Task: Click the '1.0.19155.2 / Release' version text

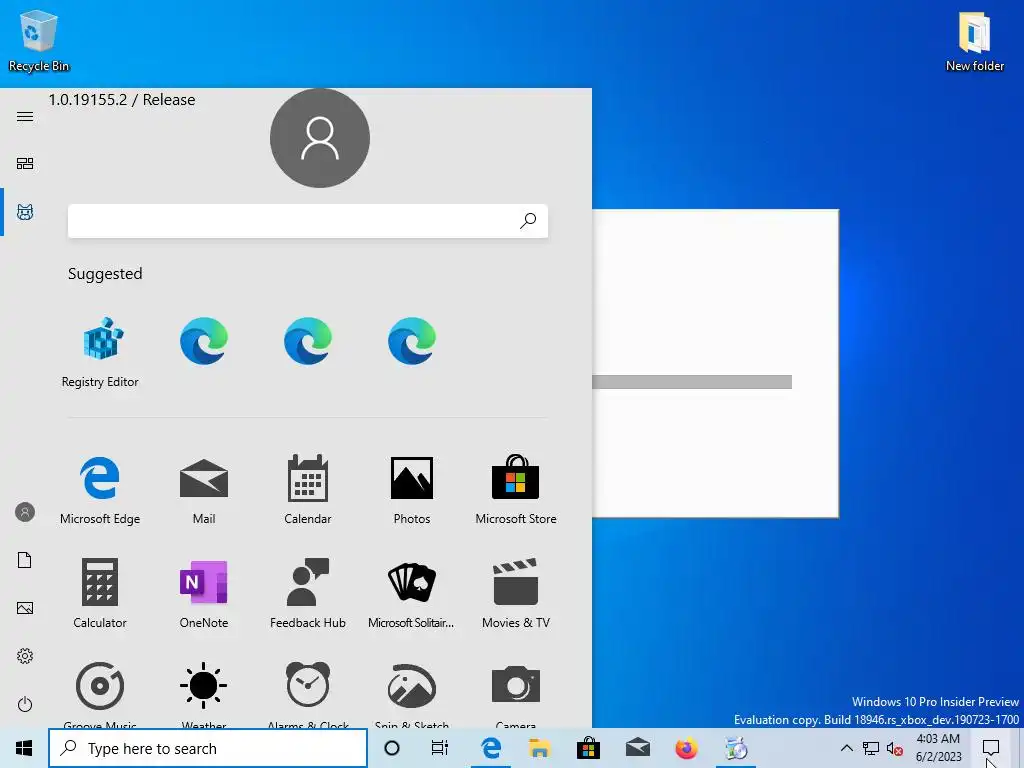Action: point(122,99)
